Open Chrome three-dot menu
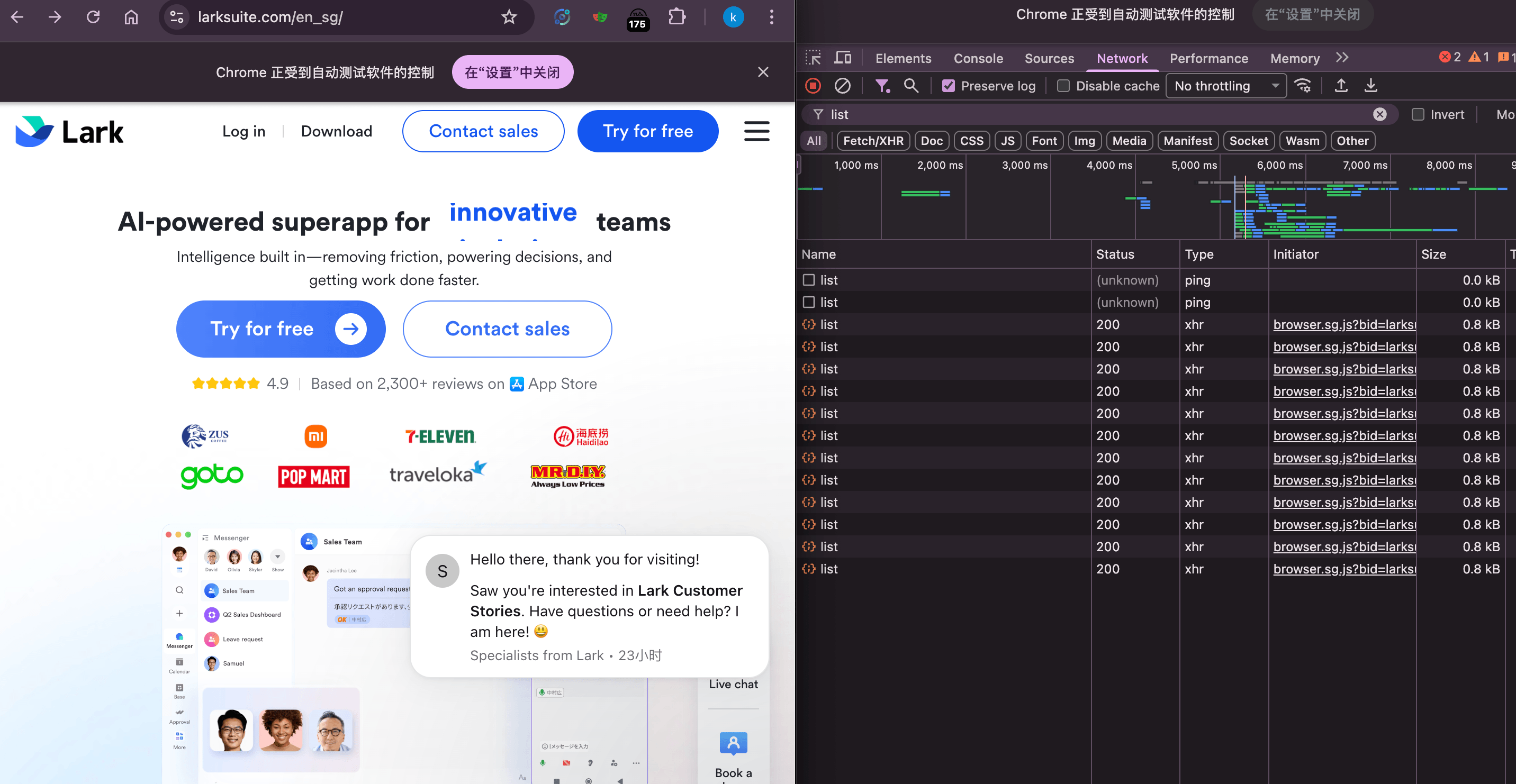 tap(772, 17)
